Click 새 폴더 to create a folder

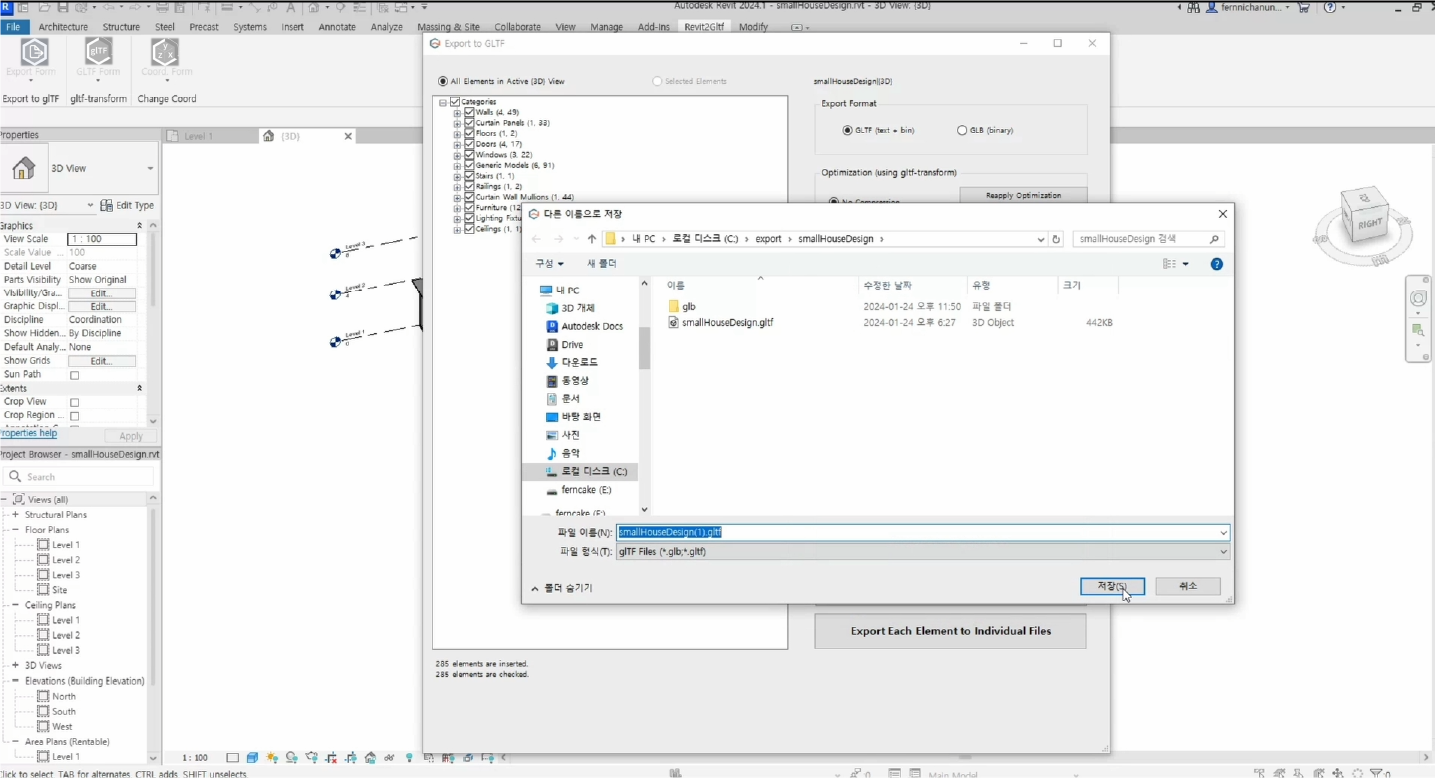tap(602, 264)
